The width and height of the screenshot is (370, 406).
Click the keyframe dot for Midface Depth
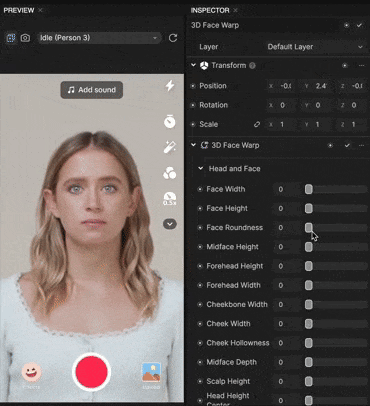point(200,362)
